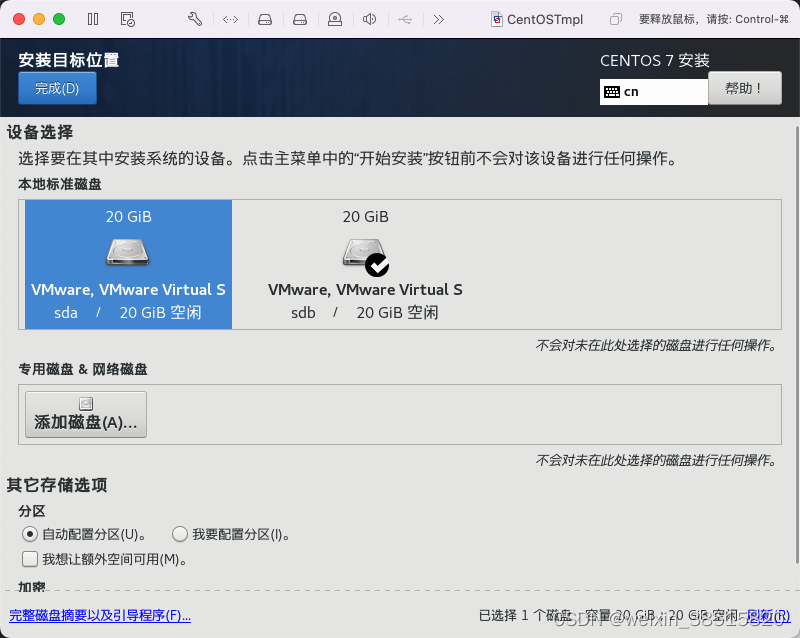
Task: Select the sda 20 GiB disk
Action: 129,264
